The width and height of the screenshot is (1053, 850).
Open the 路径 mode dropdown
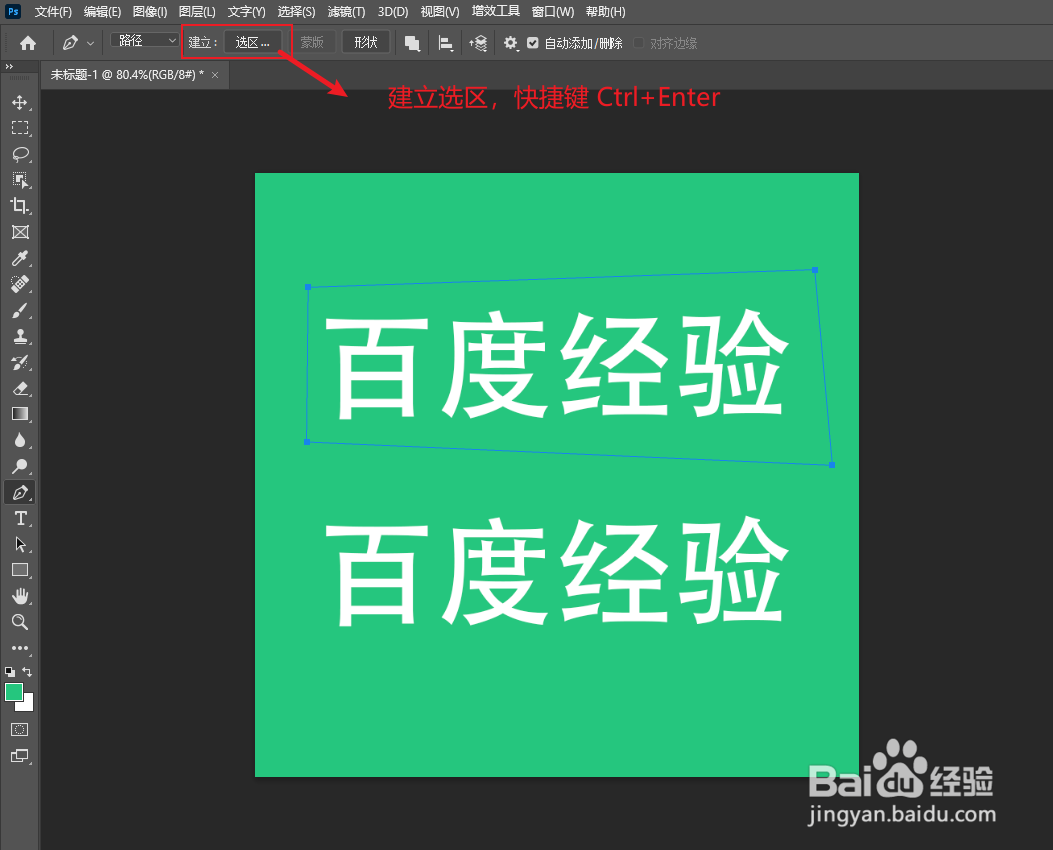tap(143, 41)
